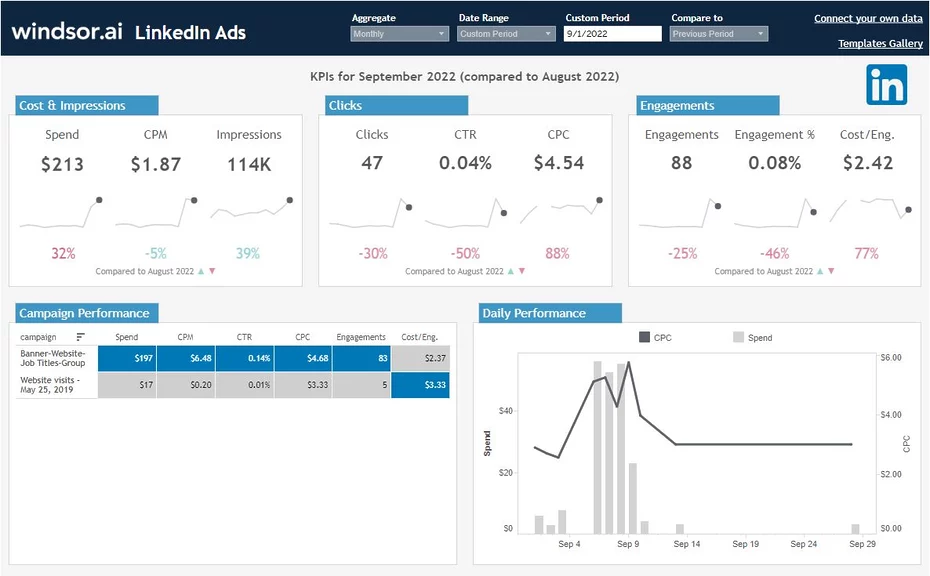
Task: Click the $2.42 Cost/Eng. KPI value
Action: [x=868, y=163]
